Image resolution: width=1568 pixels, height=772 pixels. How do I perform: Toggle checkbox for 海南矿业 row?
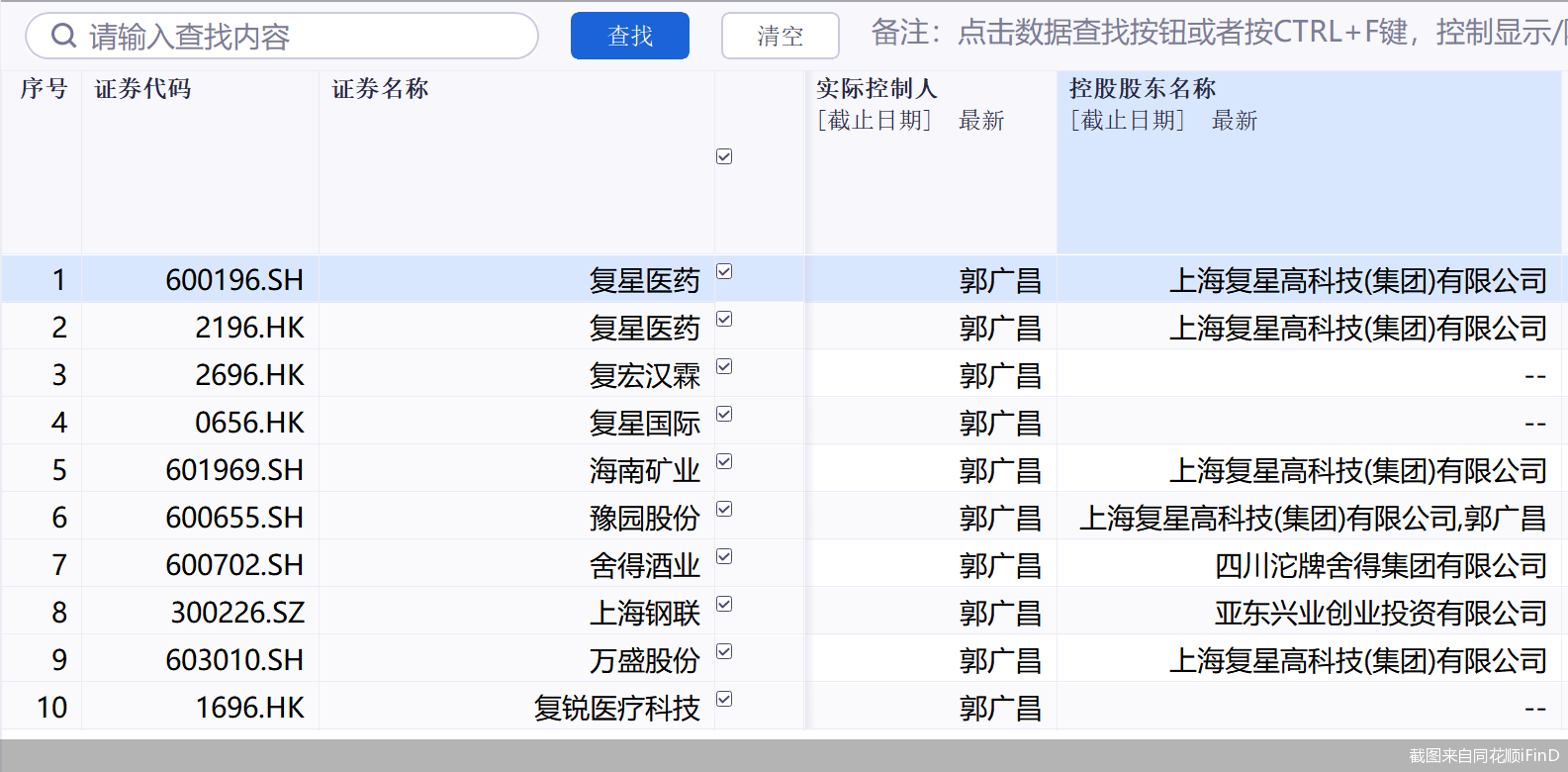(x=724, y=461)
